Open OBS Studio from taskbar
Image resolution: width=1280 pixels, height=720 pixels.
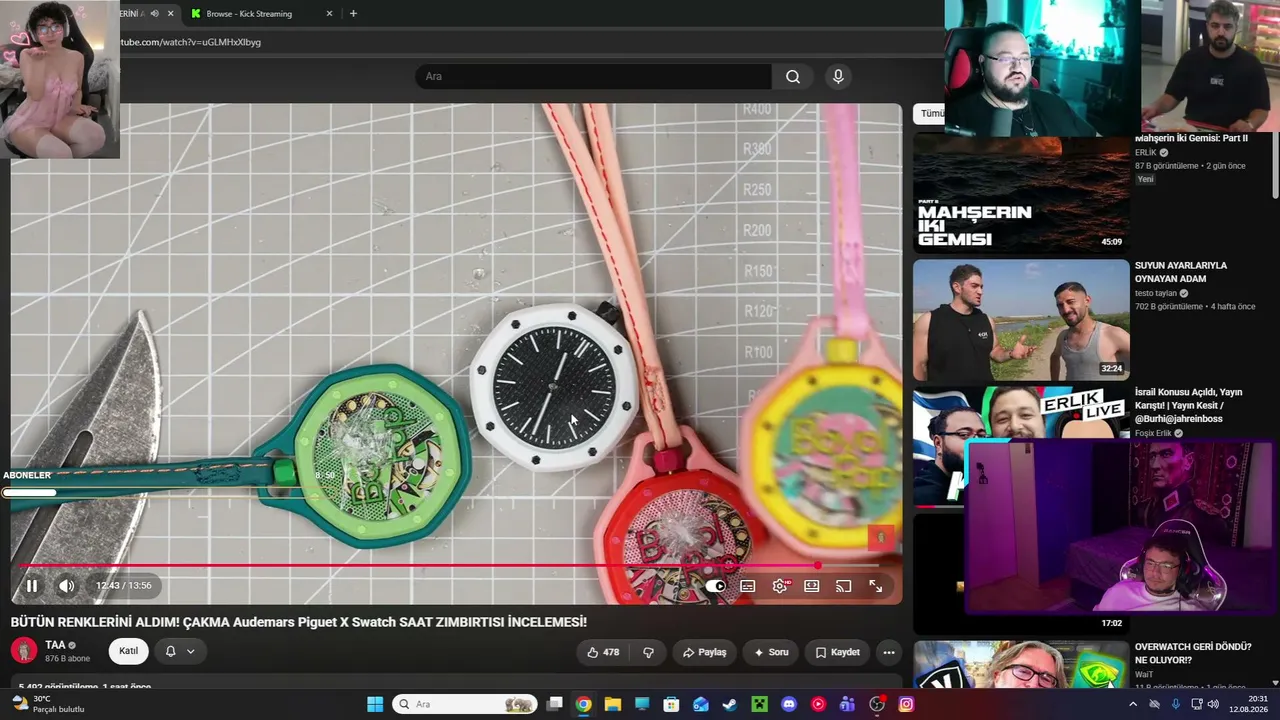tap(877, 704)
